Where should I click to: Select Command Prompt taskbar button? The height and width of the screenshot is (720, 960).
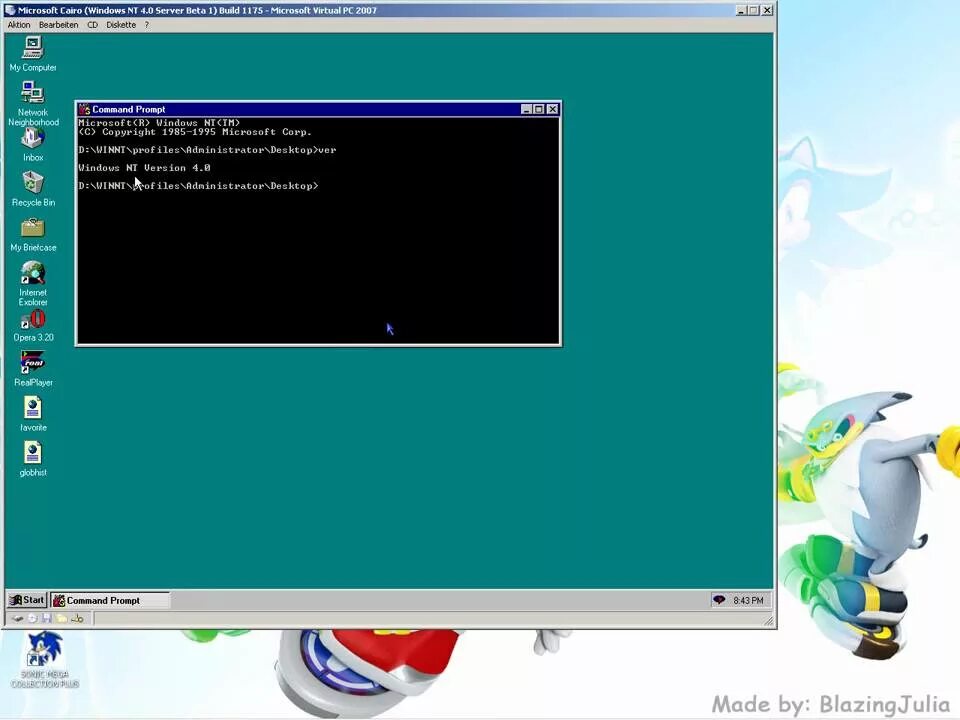tap(110, 601)
